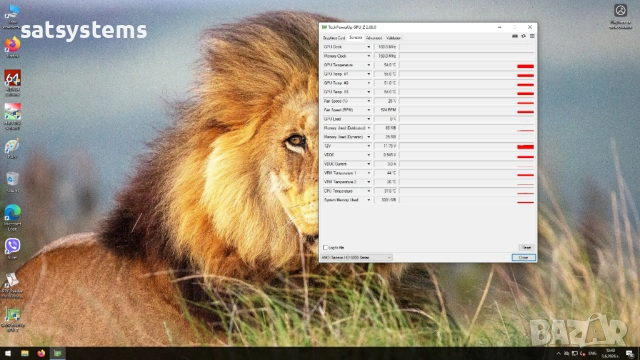This screenshot has height=360, width=640.
Task: Open the desktop shortcut above GPU-Z shortcut
Action: point(12,285)
